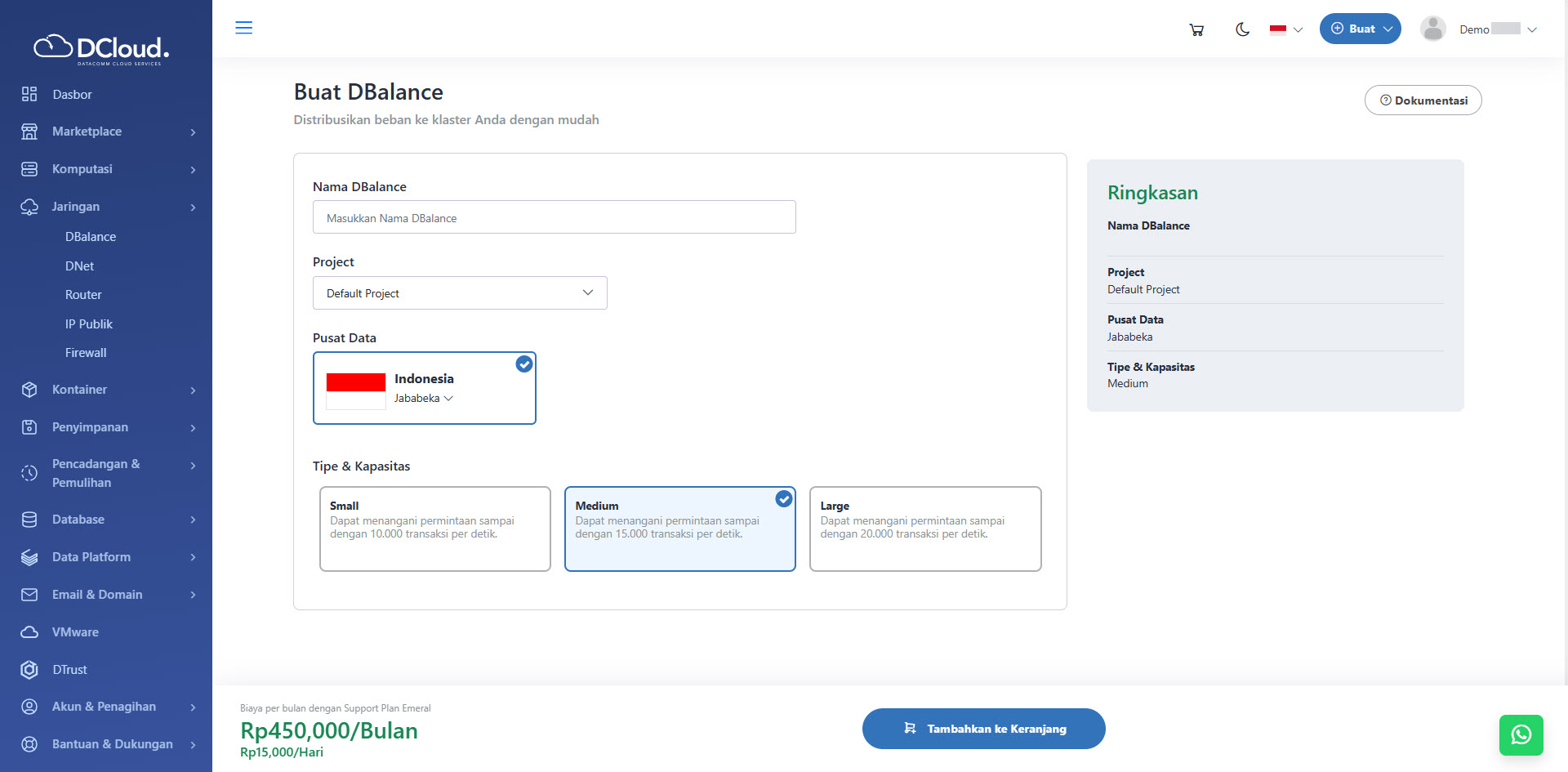Click the hamburger menu icon

click(x=243, y=28)
